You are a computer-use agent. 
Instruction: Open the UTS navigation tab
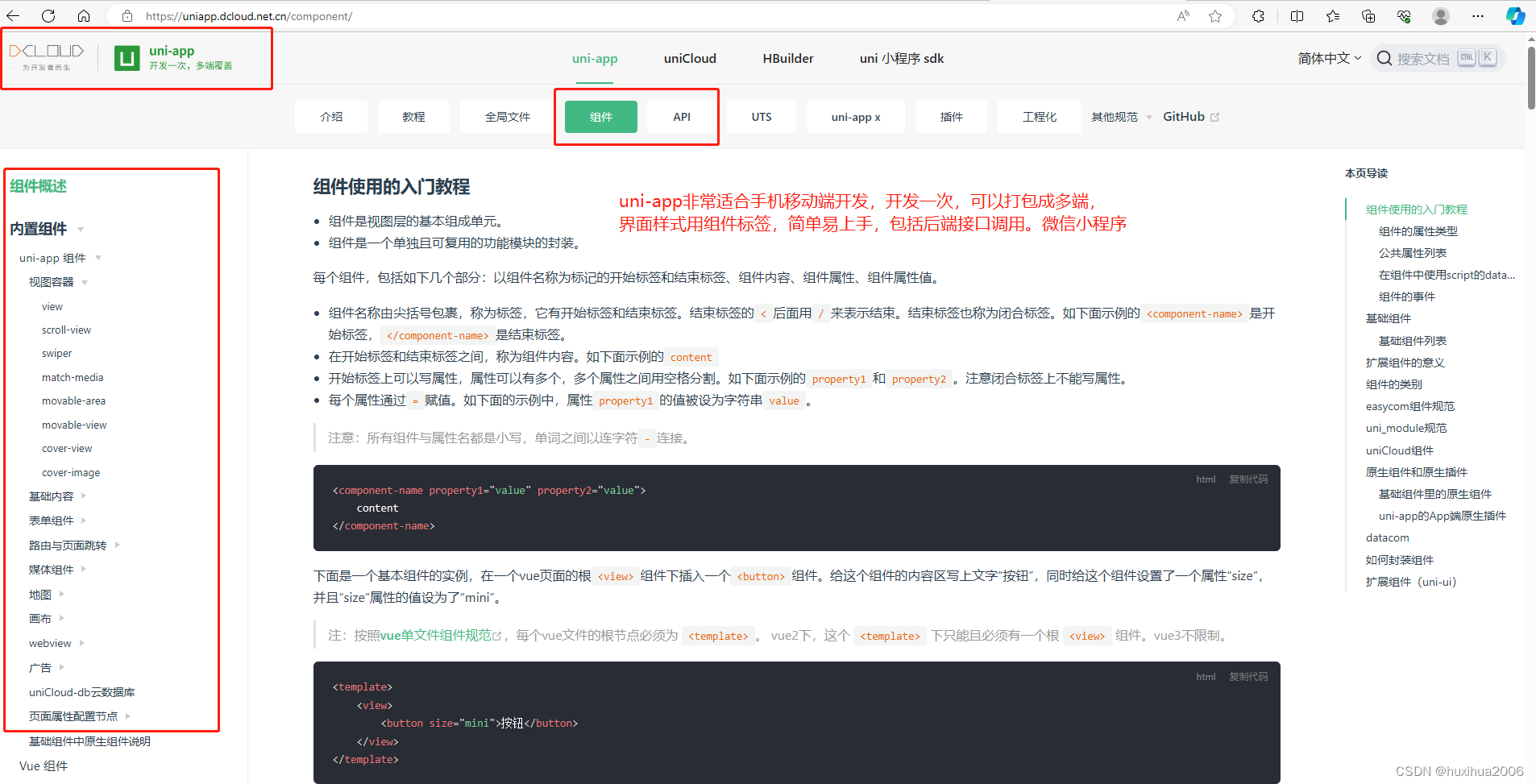(762, 117)
